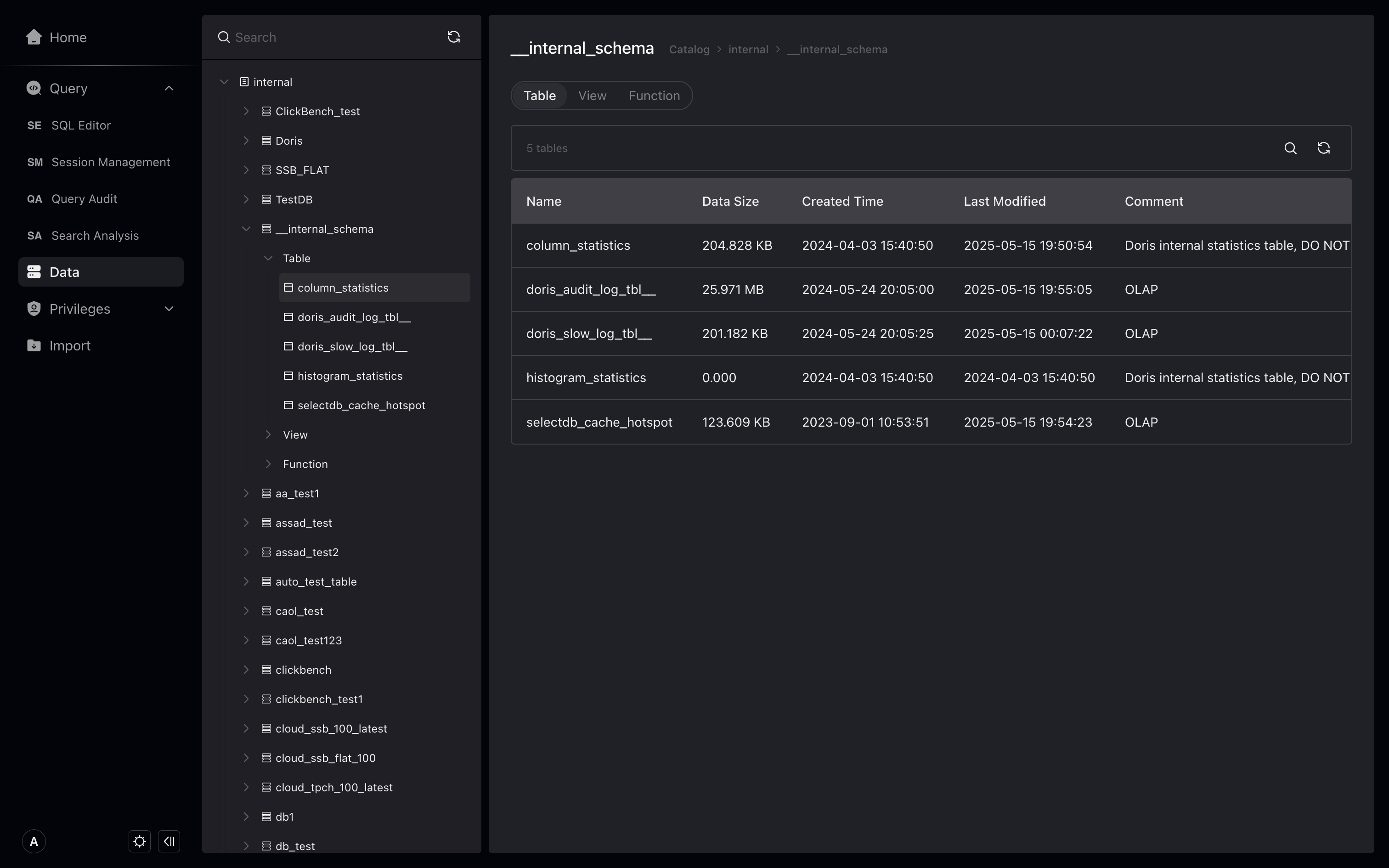Switch to the Table tab
The height and width of the screenshot is (868, 1389).
point(540,96)
